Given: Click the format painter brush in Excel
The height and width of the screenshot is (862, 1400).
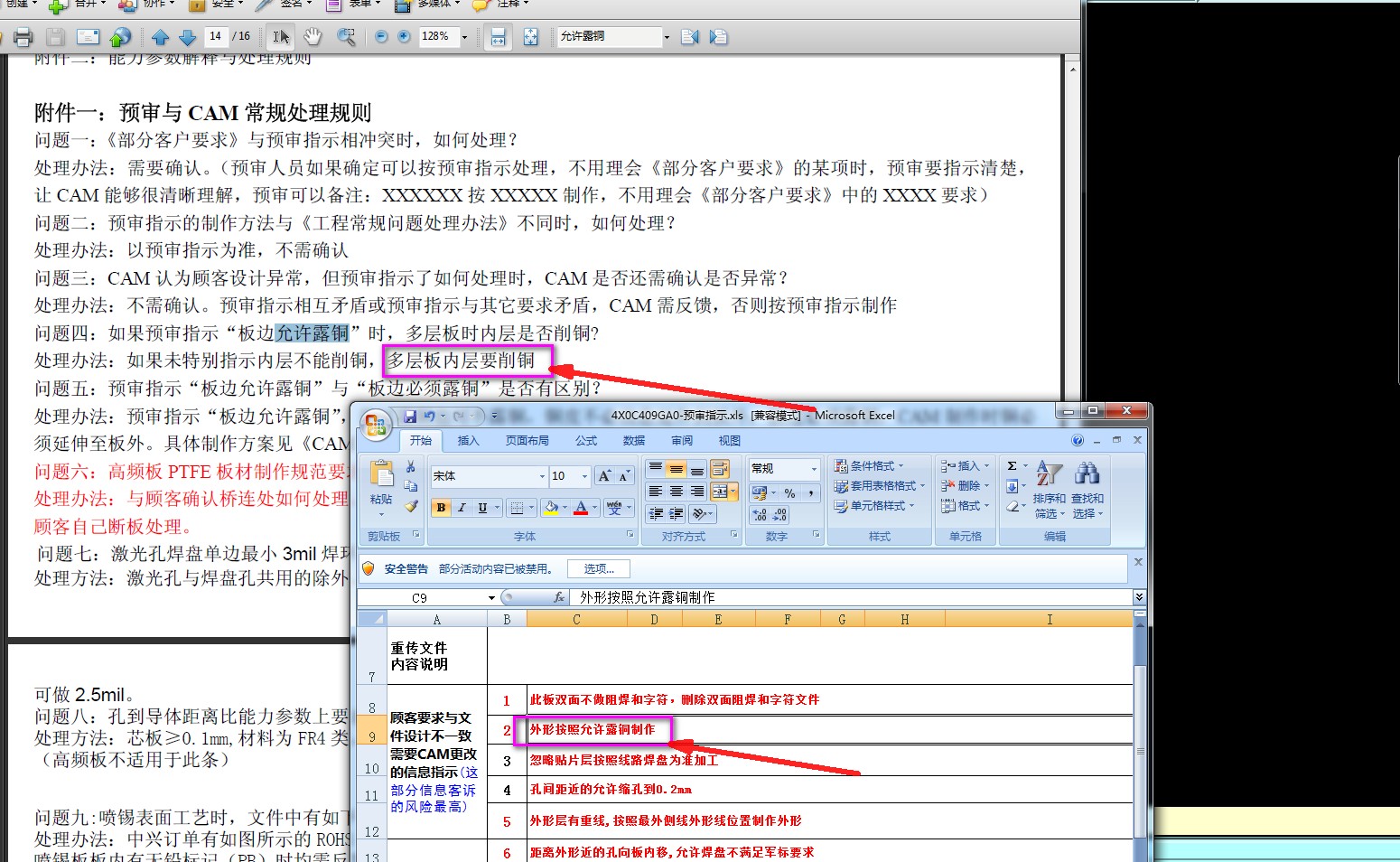Looking at the screenshot, I should (411, 507).
